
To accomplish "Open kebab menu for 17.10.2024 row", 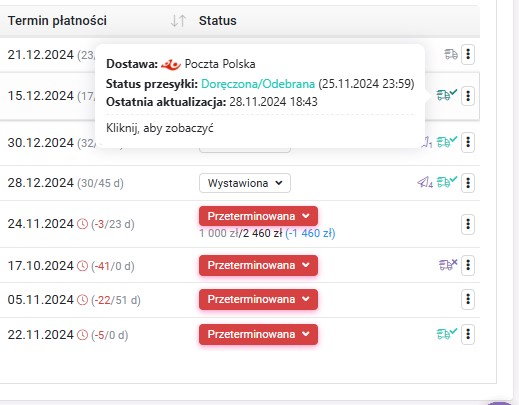I will [468, 265].
